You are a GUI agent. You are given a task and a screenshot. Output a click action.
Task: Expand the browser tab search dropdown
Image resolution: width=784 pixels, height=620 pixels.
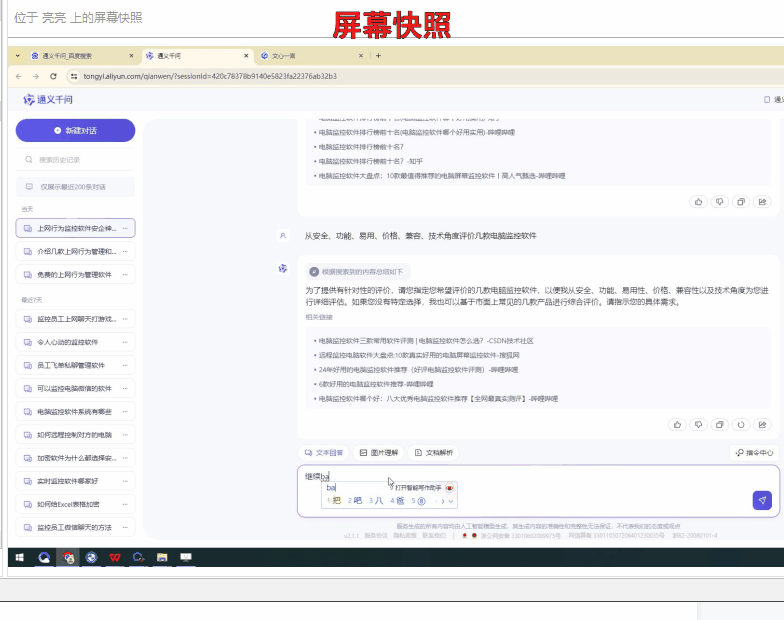coord(18,56)
